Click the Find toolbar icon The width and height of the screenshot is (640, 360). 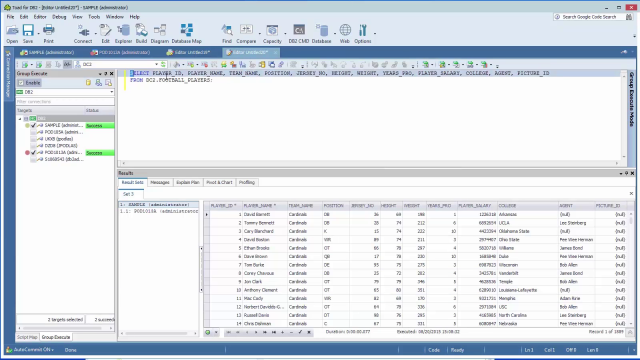(227, 34)
